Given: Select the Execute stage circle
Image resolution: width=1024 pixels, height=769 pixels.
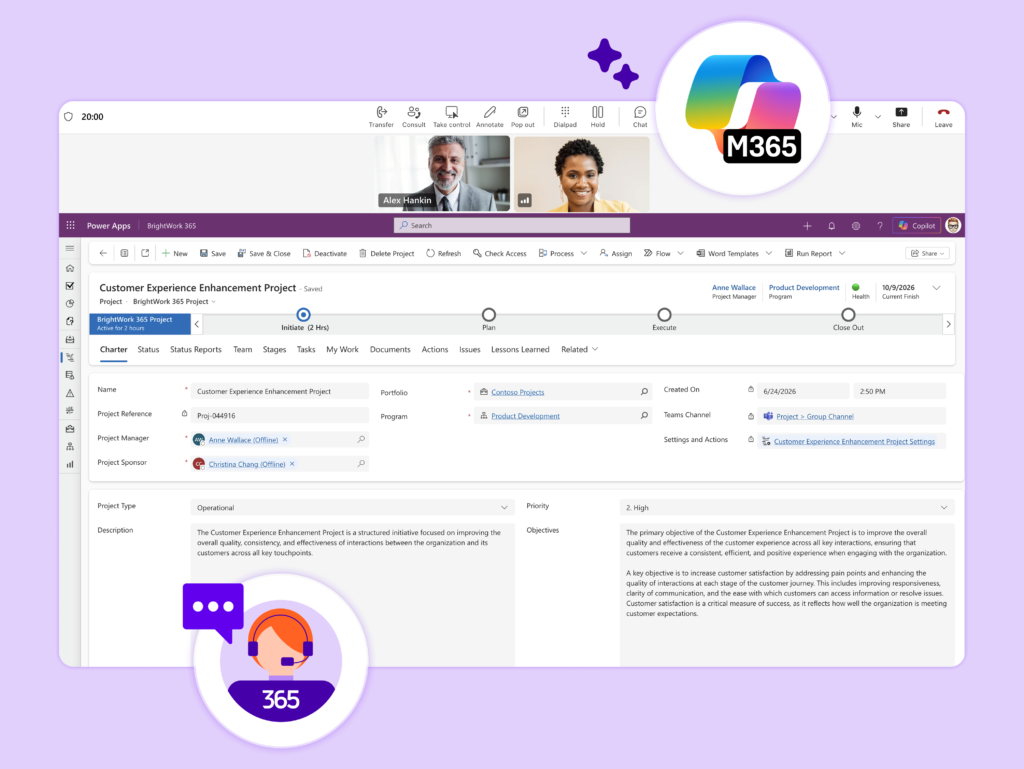Looking at the screenshot, I should (664, 315).
